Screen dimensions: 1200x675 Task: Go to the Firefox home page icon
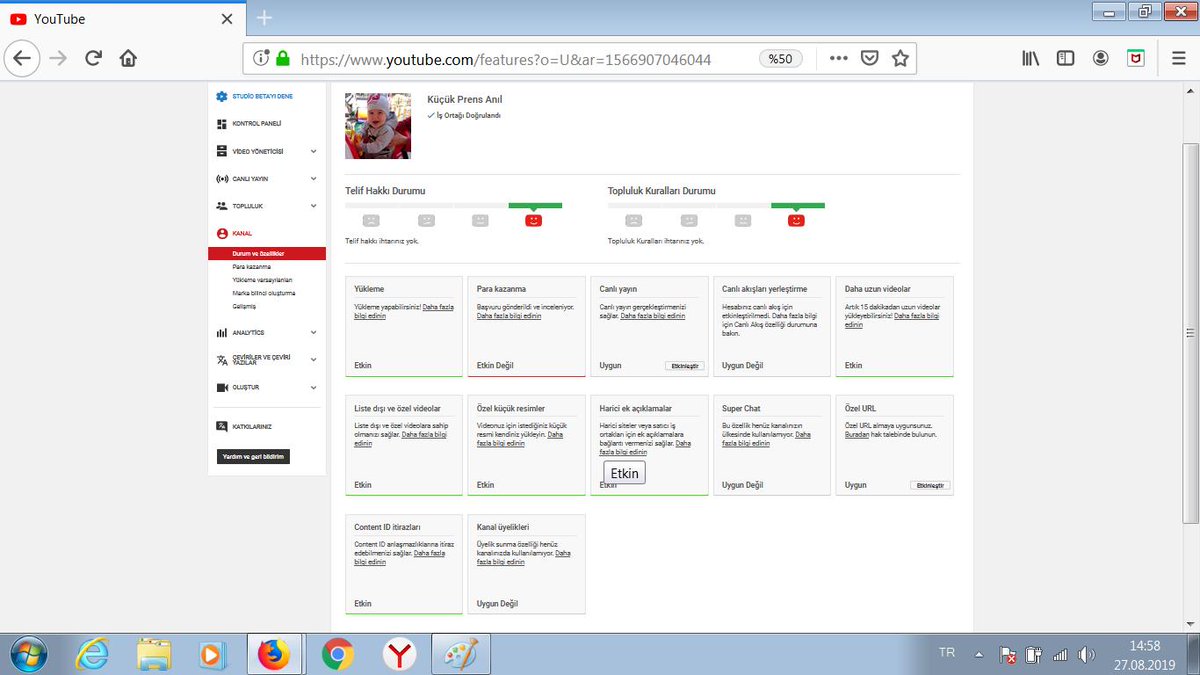point(128,58)
